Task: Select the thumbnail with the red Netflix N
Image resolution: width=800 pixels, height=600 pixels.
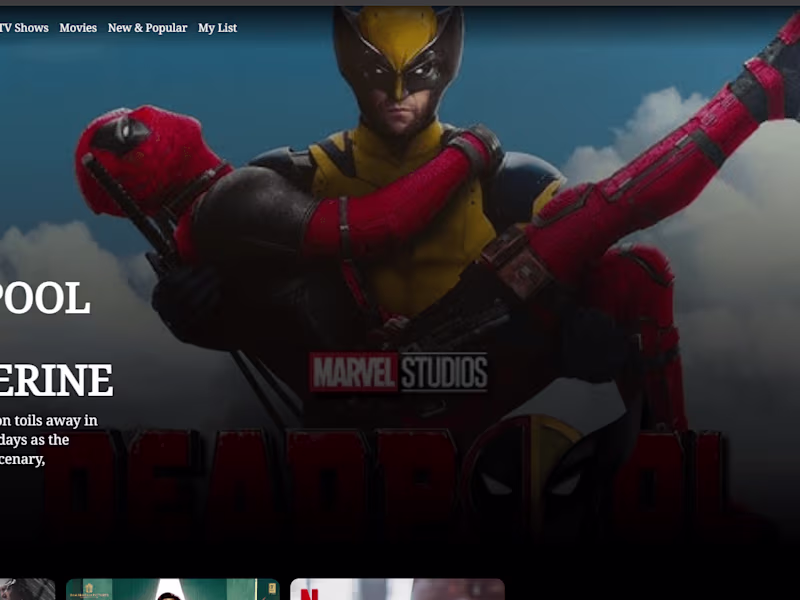Action: tap(397, 589)
